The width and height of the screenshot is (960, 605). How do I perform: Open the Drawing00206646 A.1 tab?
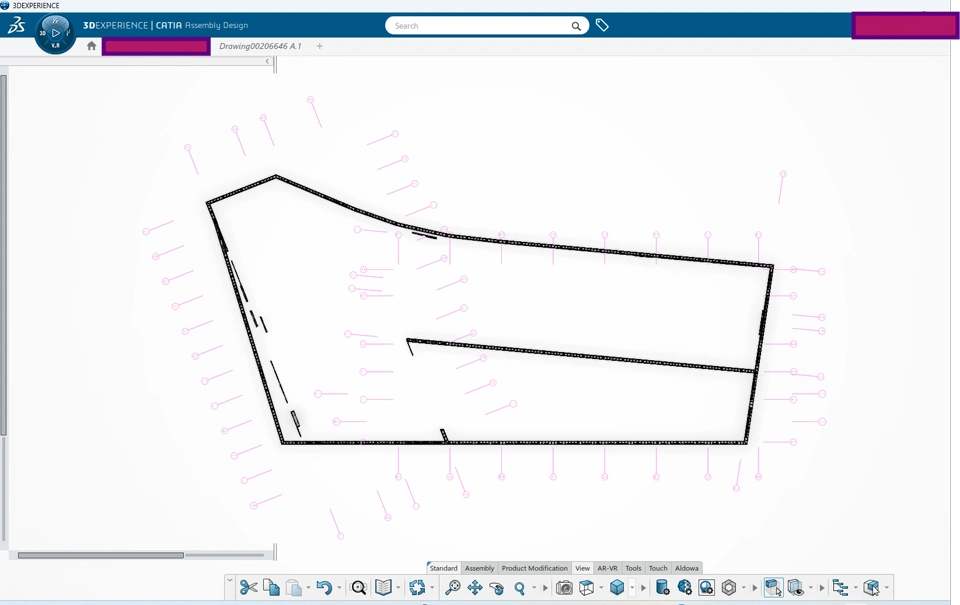coord(260,46)
